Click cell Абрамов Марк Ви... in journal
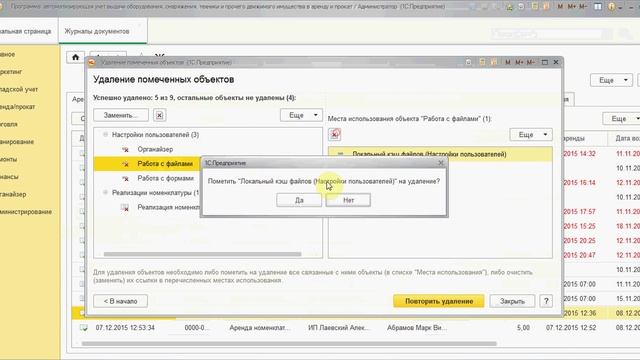Viewport: 640px width, 360px height. click(x=417, y=327)
